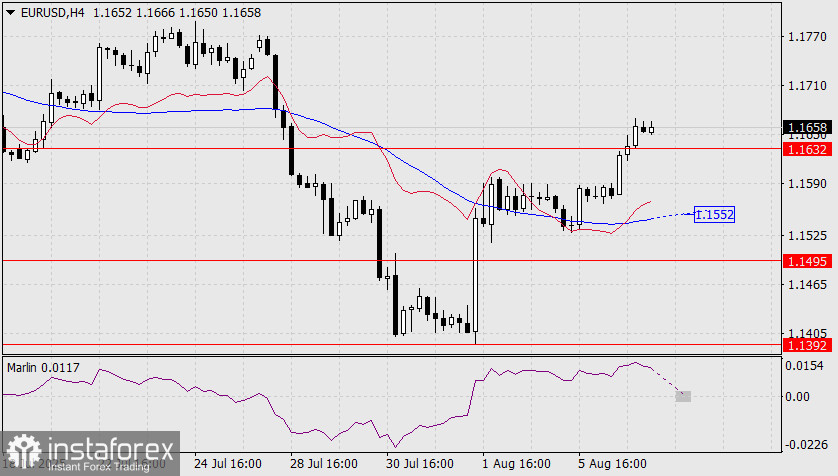Click the horizontal red line at 1.1495

392,261
